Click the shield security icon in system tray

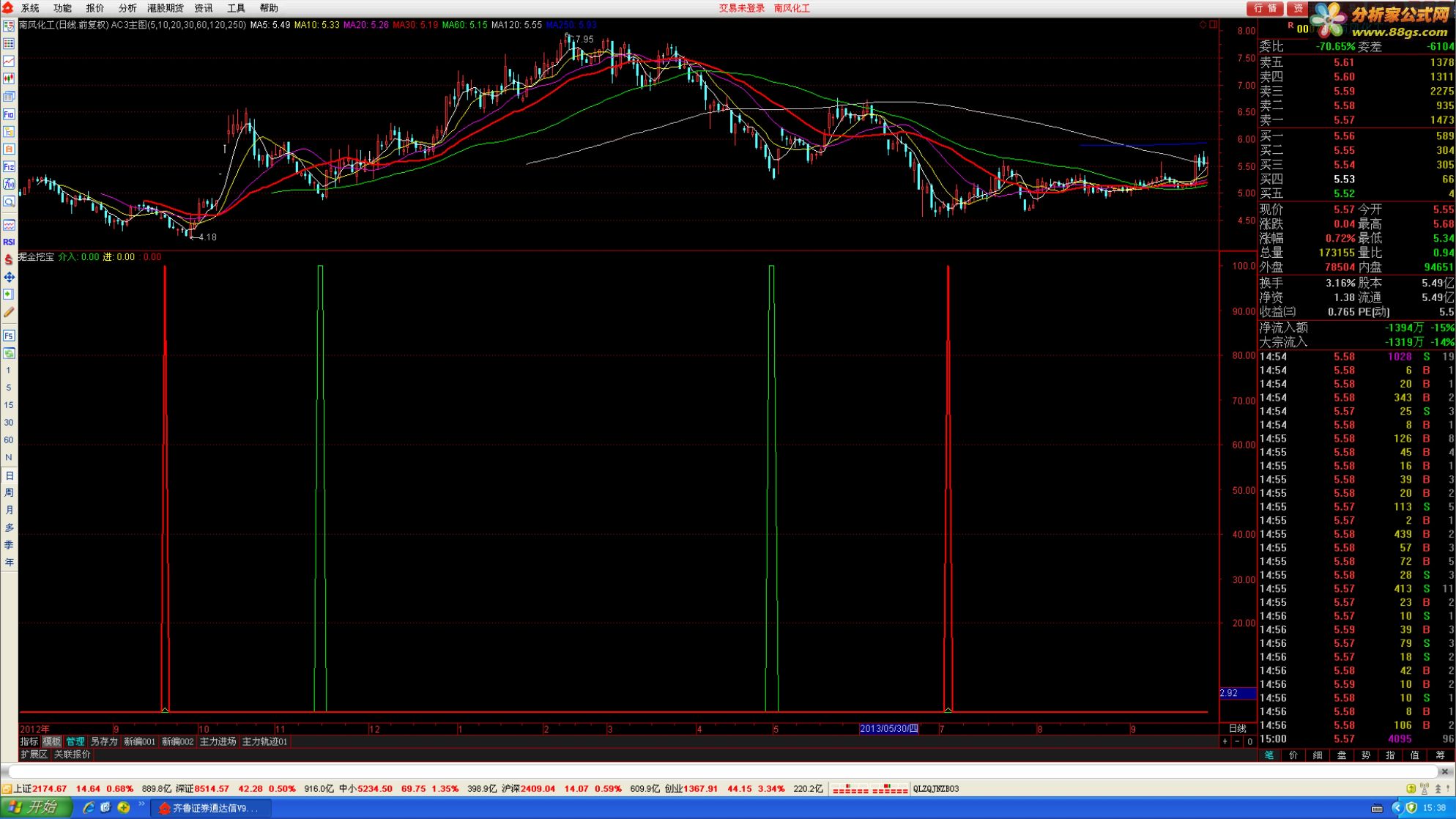click(x=1412, y=808)
